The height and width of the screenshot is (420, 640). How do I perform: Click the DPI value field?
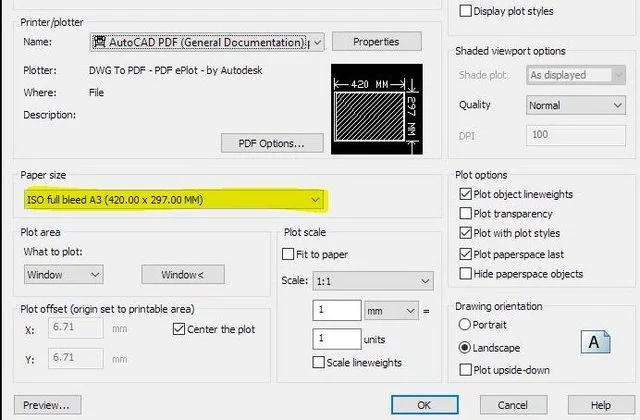coord(576,135)
